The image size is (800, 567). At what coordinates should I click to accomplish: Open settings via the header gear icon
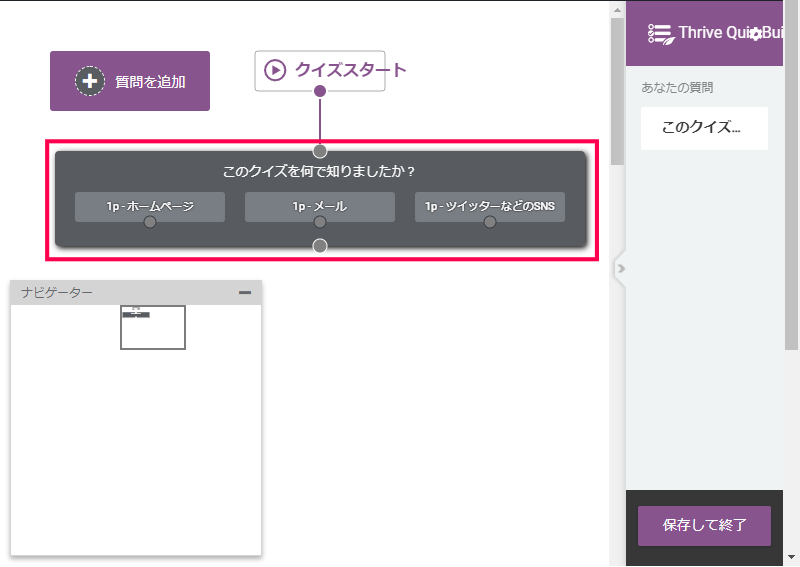click(x=755, y=34)
